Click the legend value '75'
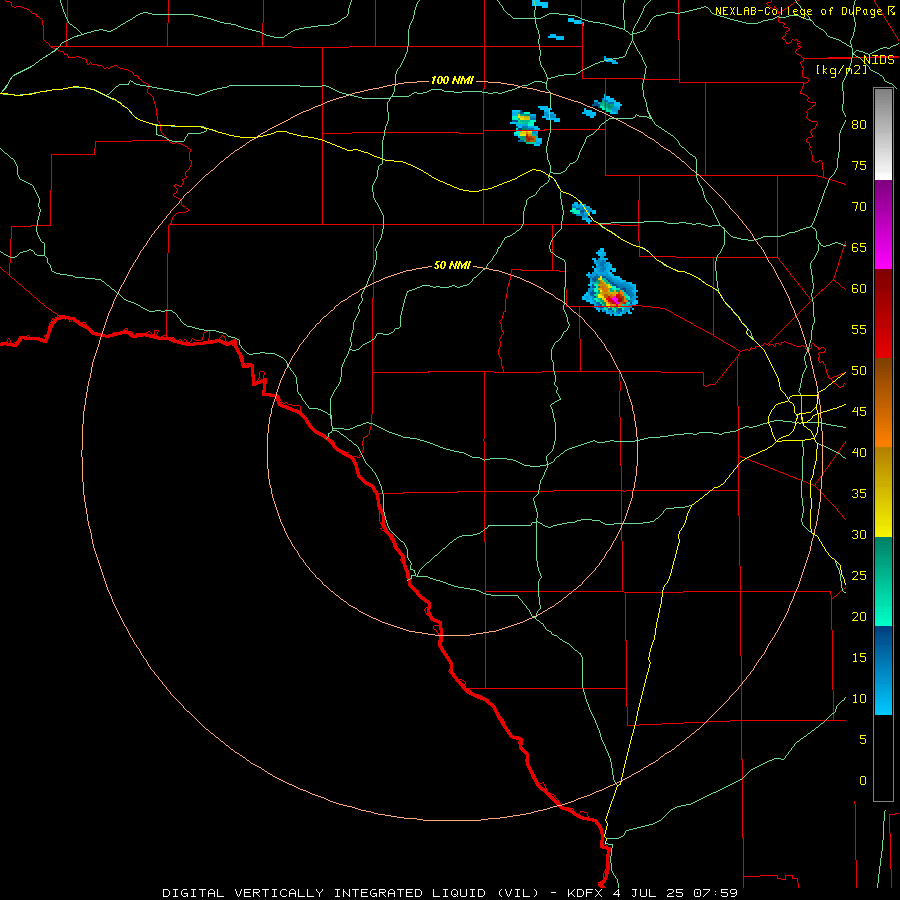The image size is (900, 900). click(859, 165)
